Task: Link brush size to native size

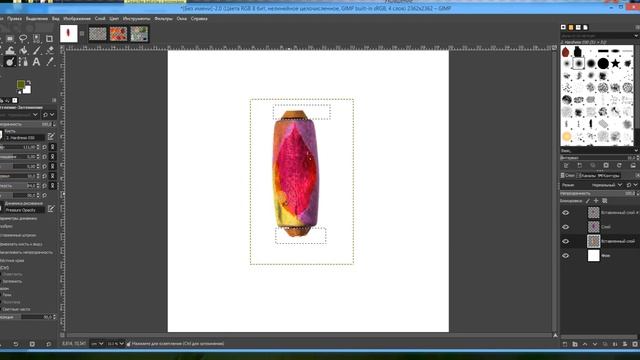Action: pyautogui.click(x=52, y=147)
